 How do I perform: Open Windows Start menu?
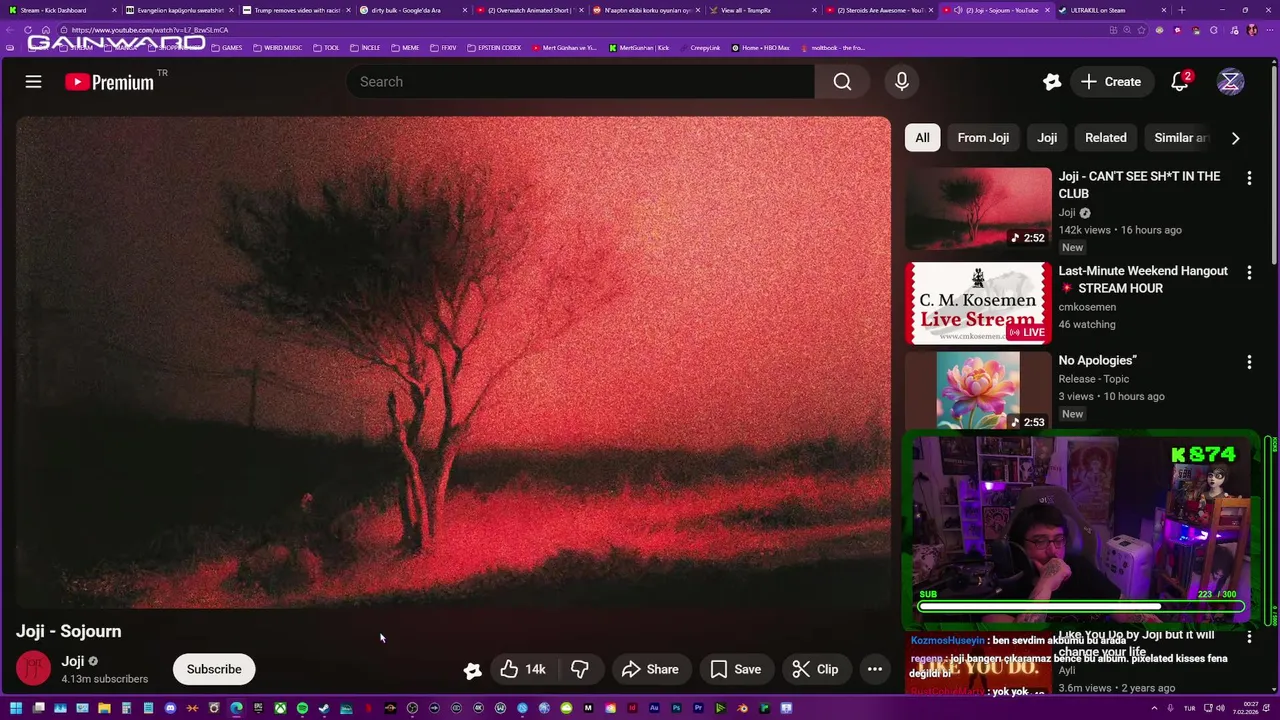tap(15, 708)
